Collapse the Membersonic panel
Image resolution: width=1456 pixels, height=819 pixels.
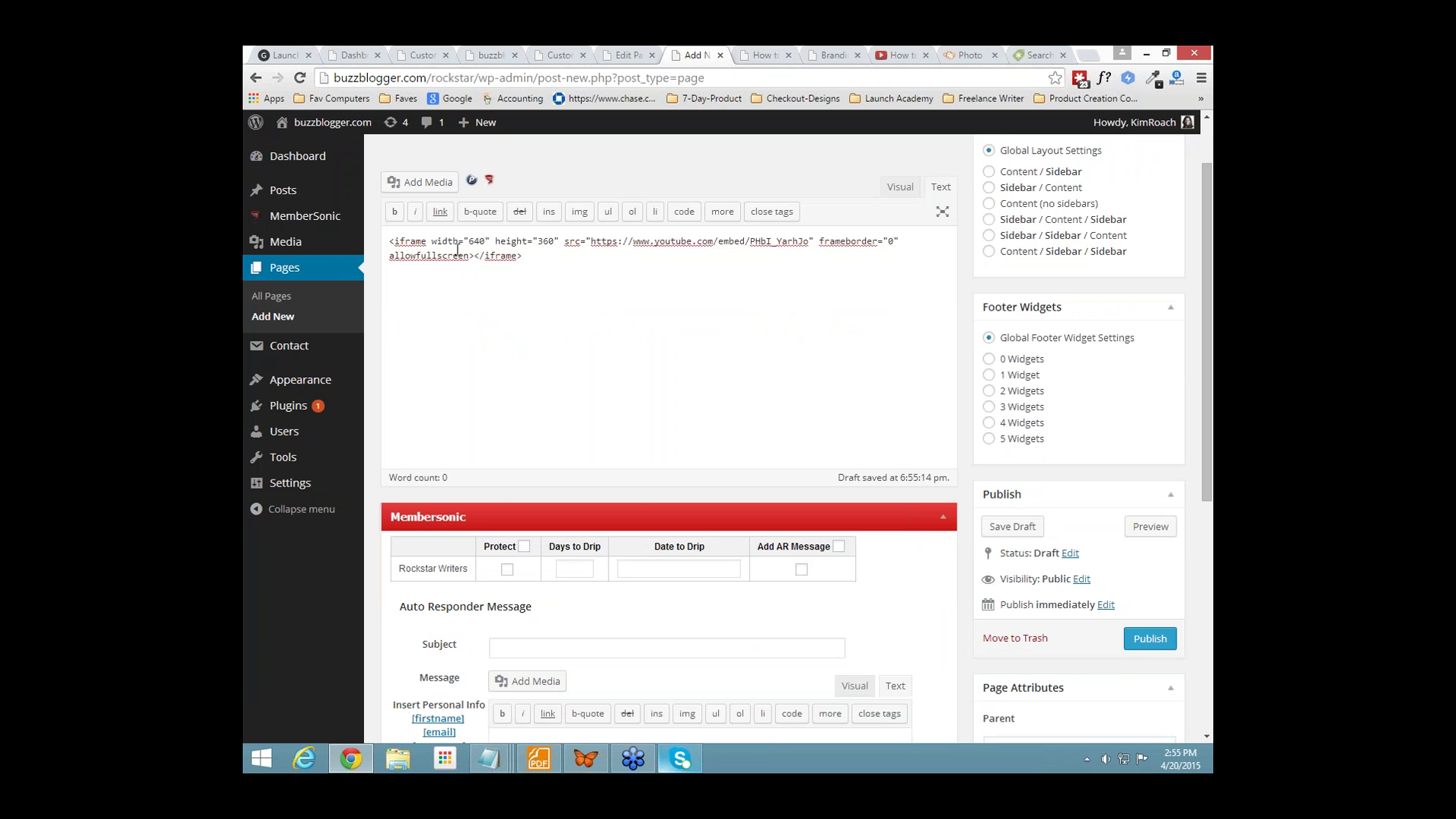pyautogui.click(x=943, y=517)
